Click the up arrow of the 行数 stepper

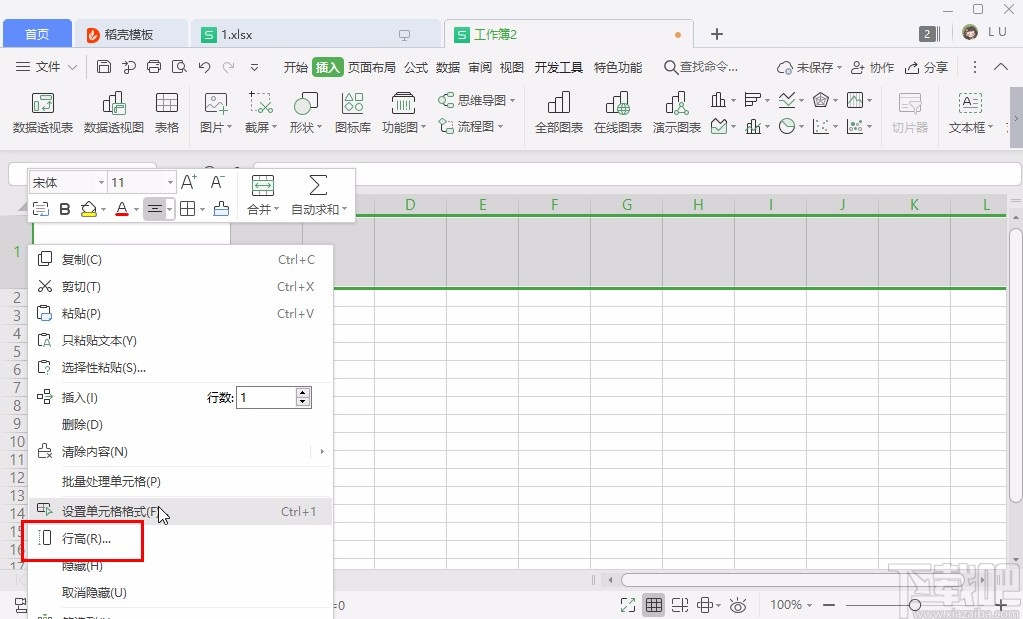point(302,392)
